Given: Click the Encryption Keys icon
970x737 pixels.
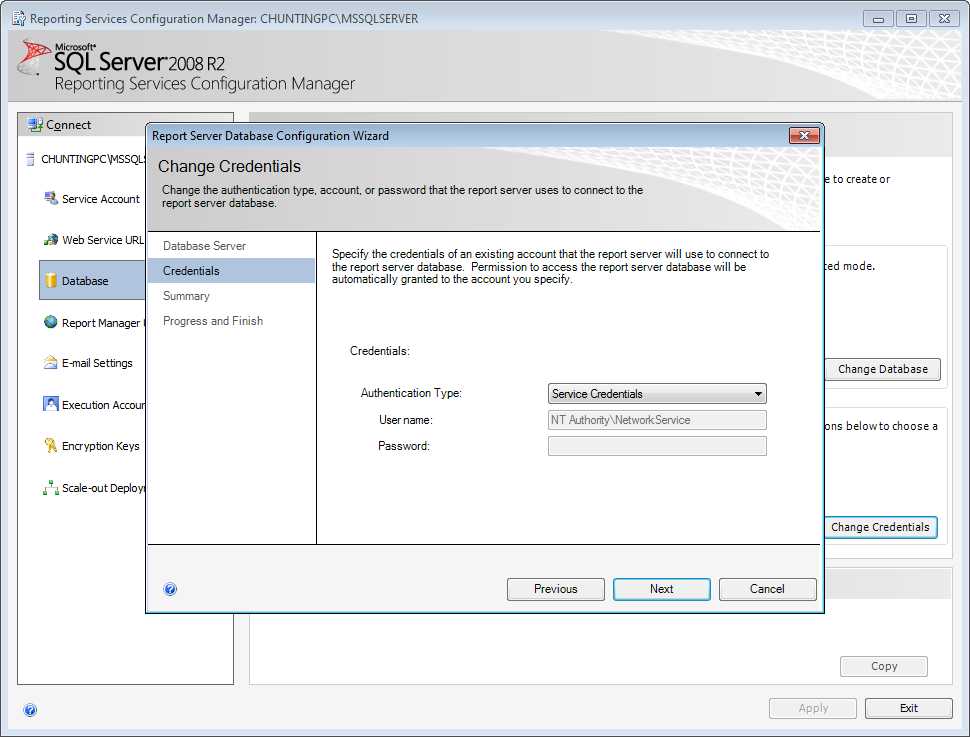Looking at the screenshot, I should (51, 446).
